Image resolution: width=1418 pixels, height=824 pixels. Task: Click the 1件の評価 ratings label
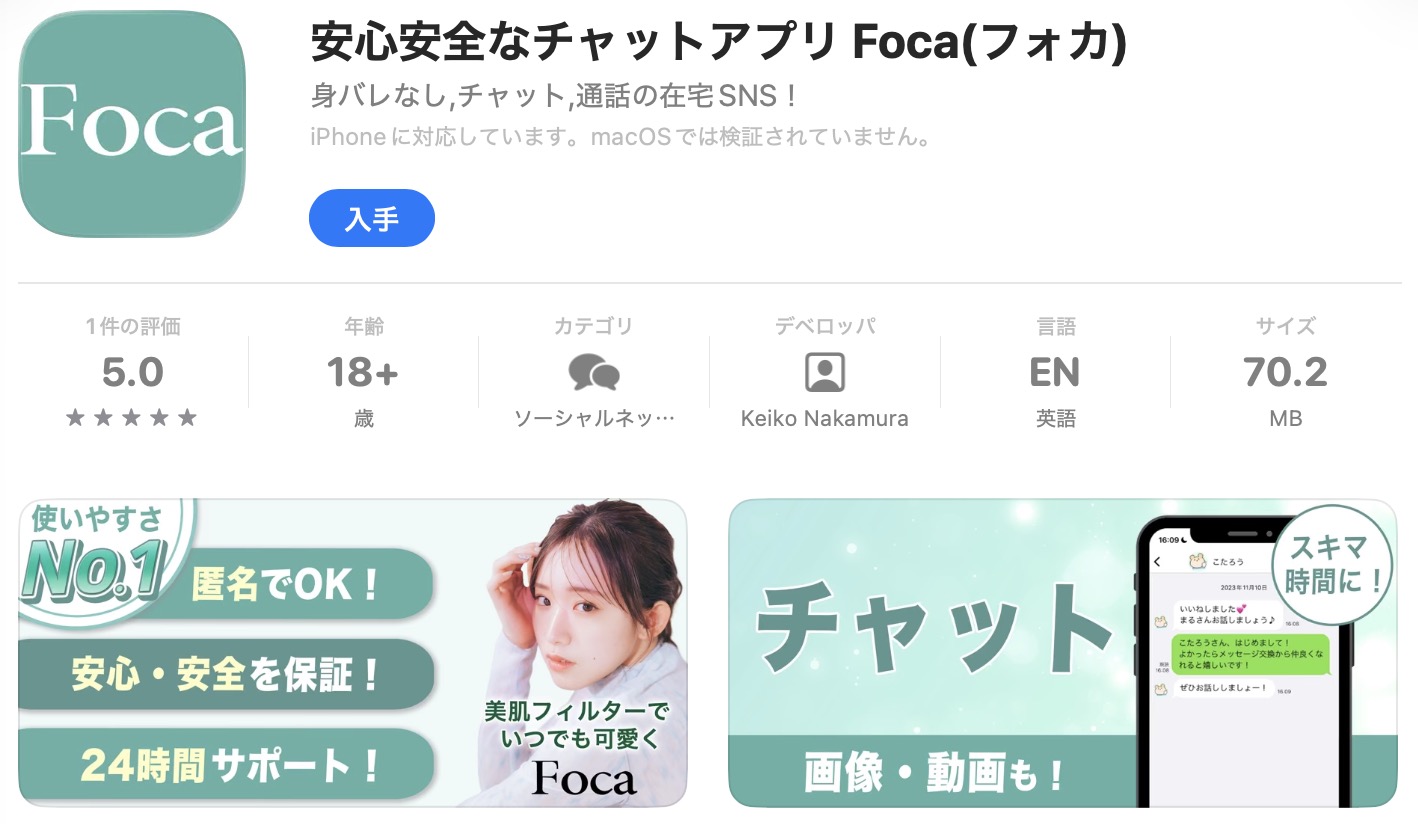pyautogui.click(x=132, y=327)
